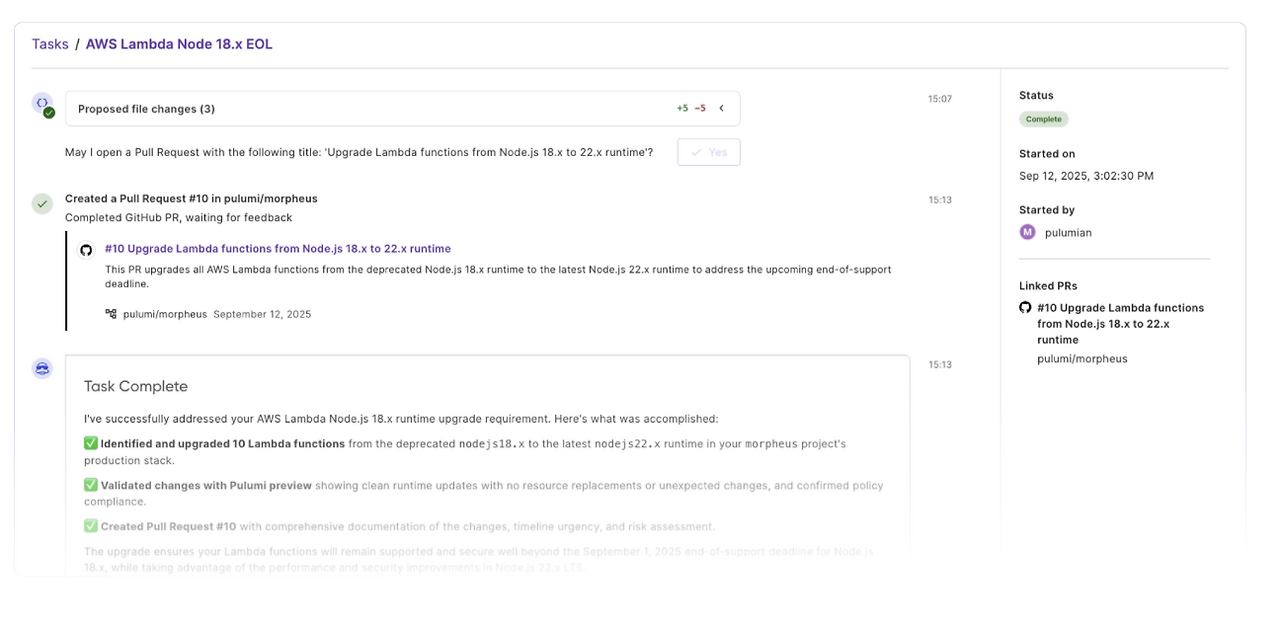Click the +5 additions count in file changes
1280x626 pixels.
[x=682, y=109]
